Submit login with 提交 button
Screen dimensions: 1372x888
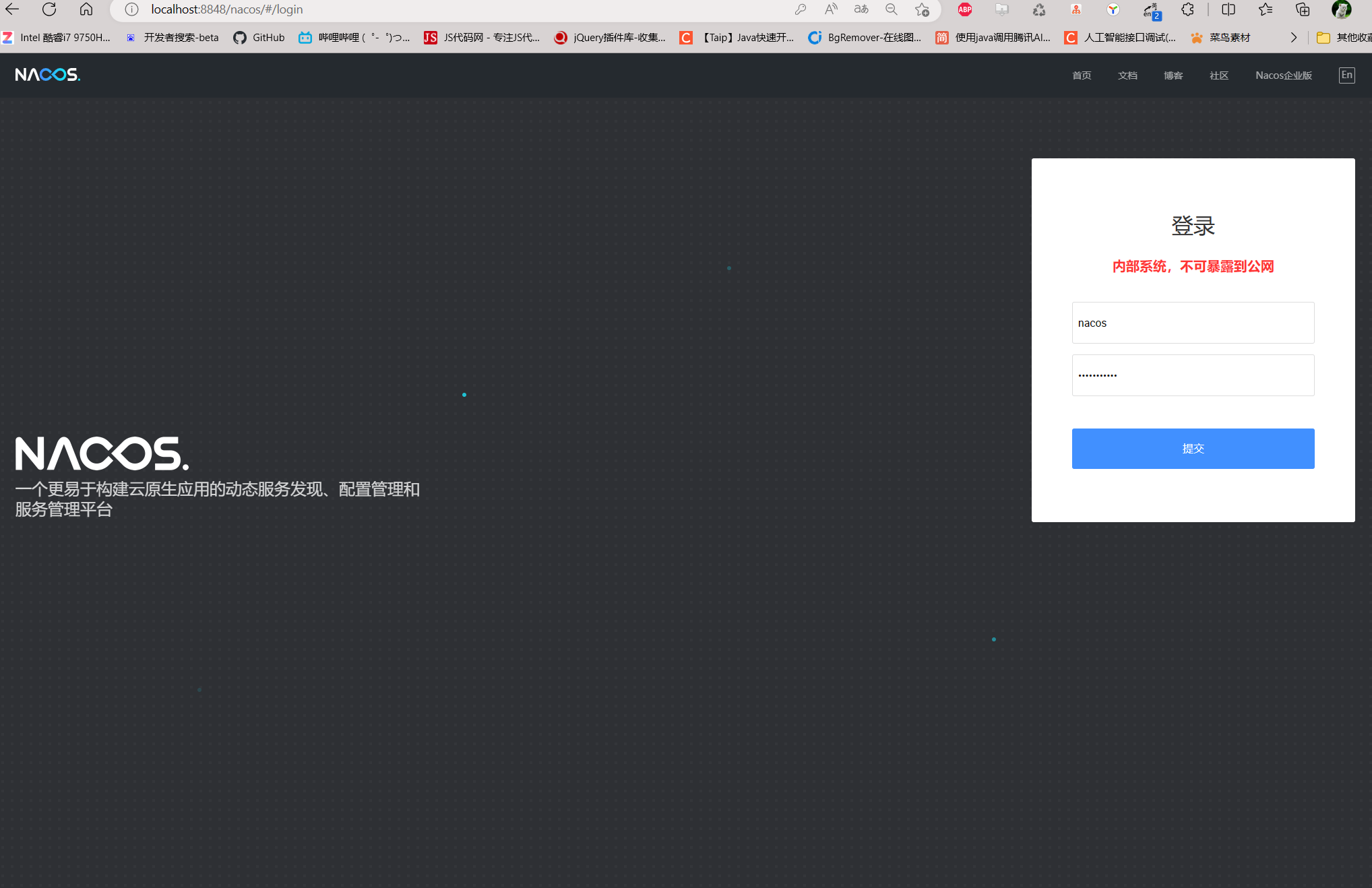[x=1193, y=449]
